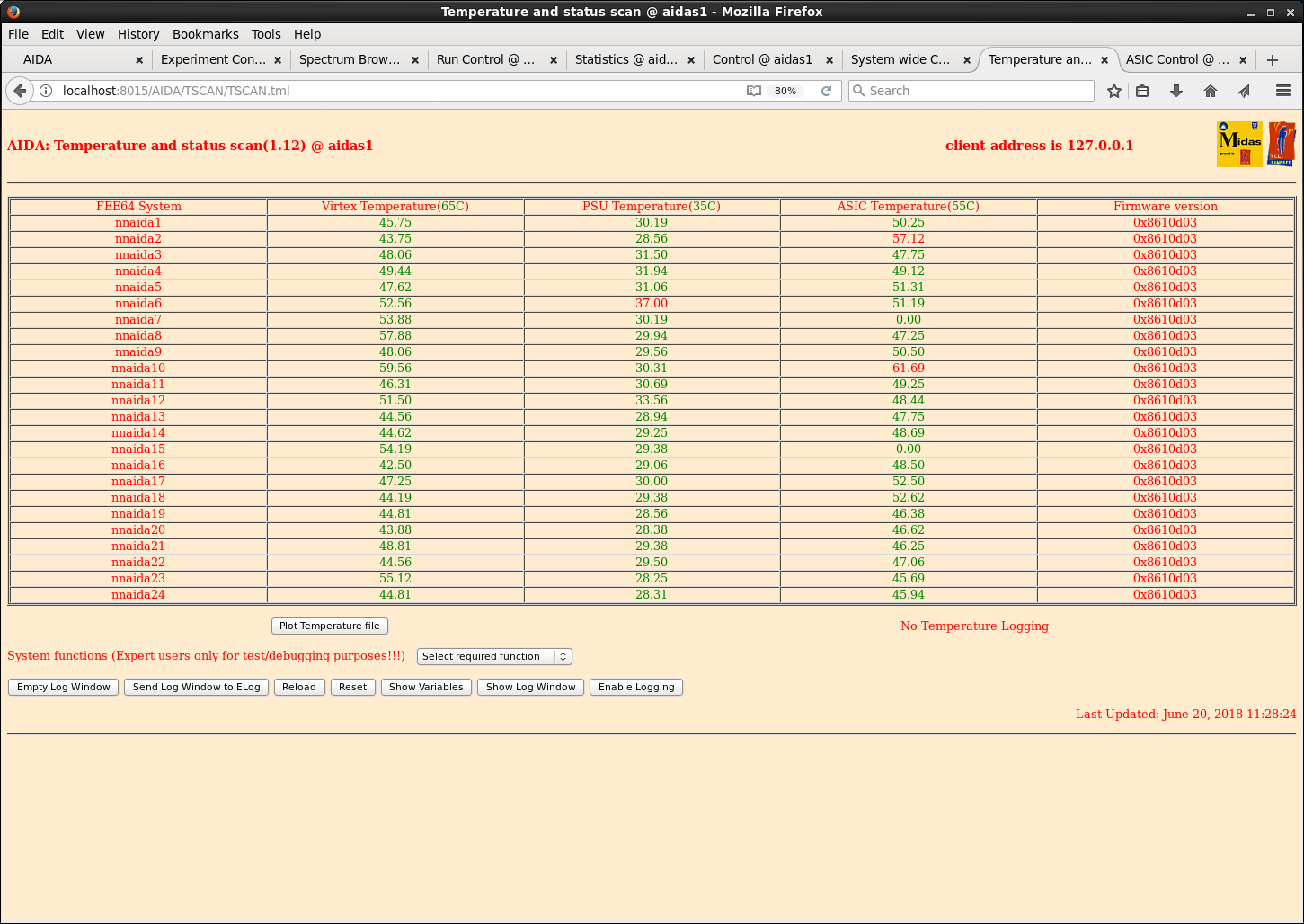Toggle reader view icon in address bar
1304x924 pixels.
754,91
